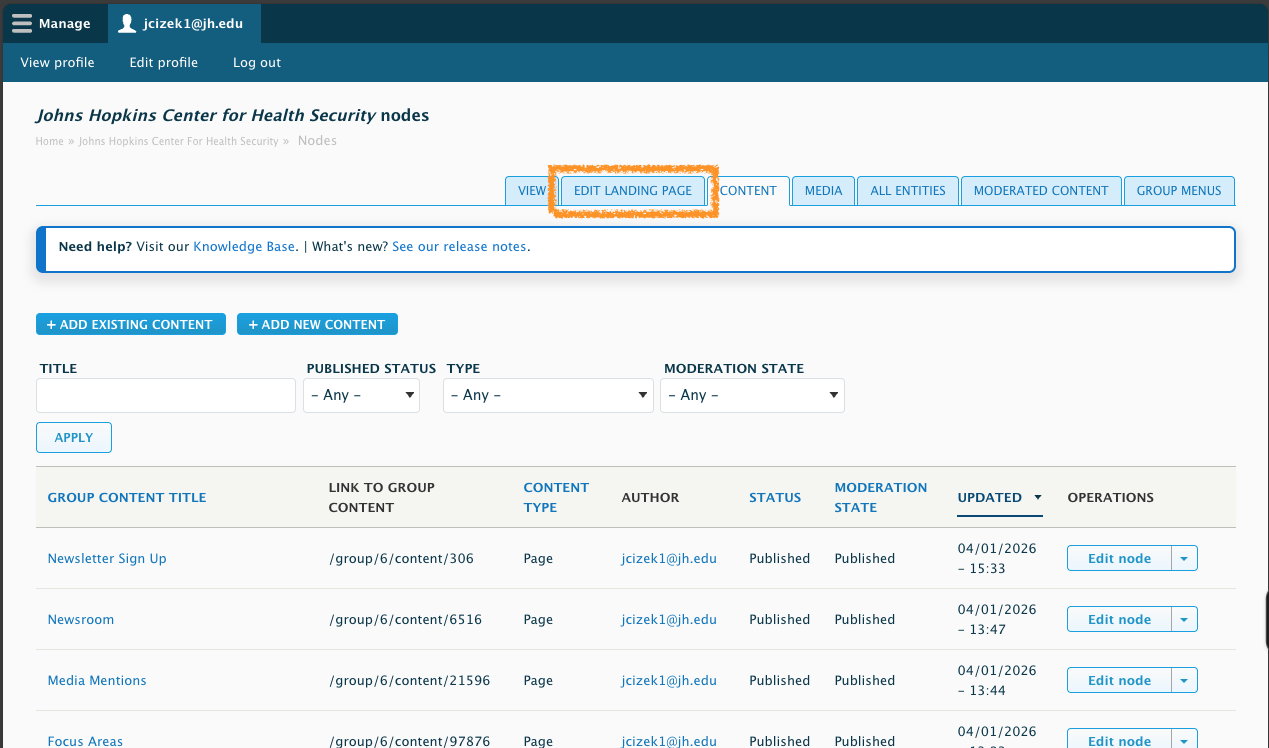The image size is (1269, 748).
Task: Click Add Existing Content button
Action: pos(131,324)
